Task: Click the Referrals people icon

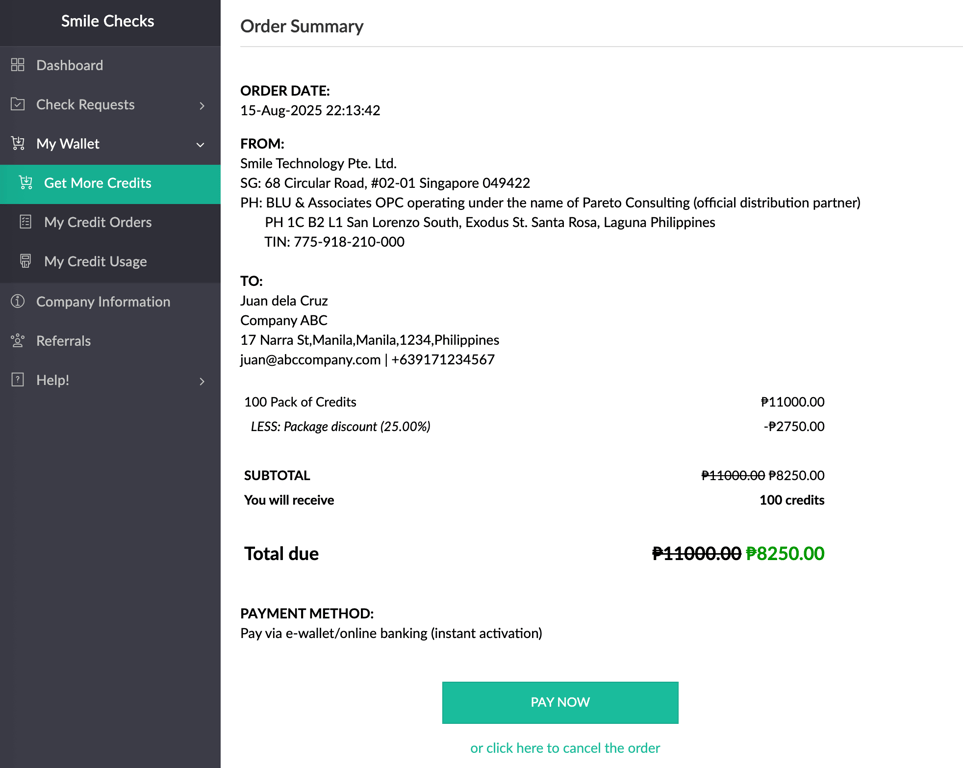Action: tap(18, 341)
